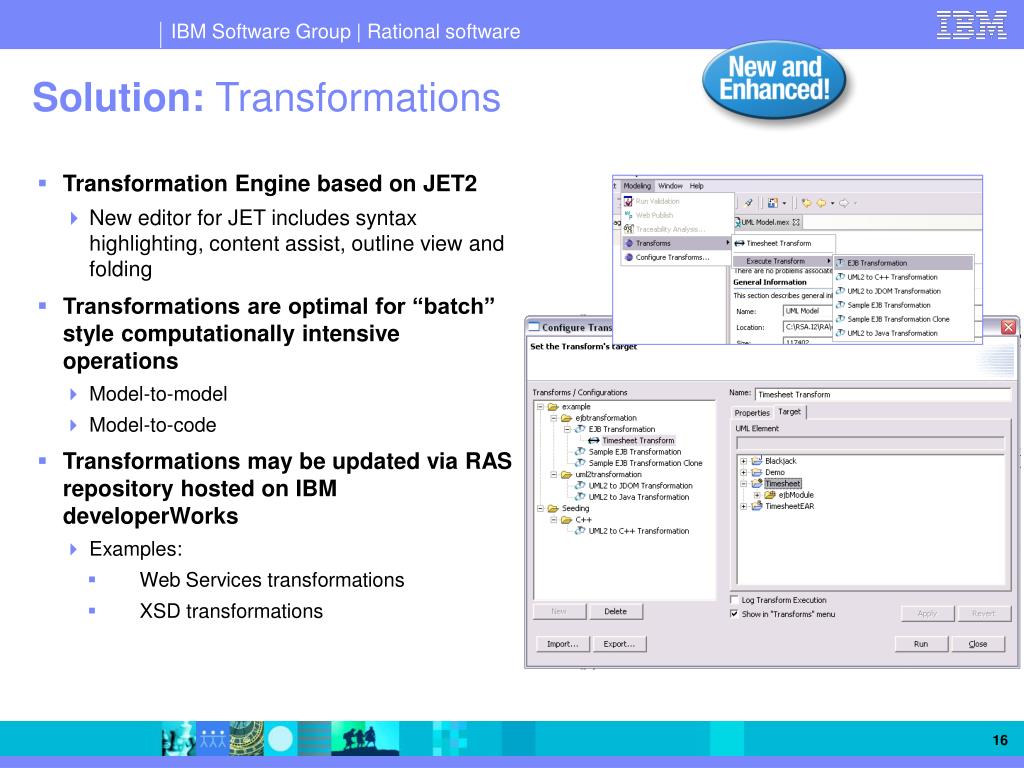The height and width of the screenshot is (768, 1024).
Task: Click the Configure Transforms dialog title icon
Action: [x=534, y=327]
